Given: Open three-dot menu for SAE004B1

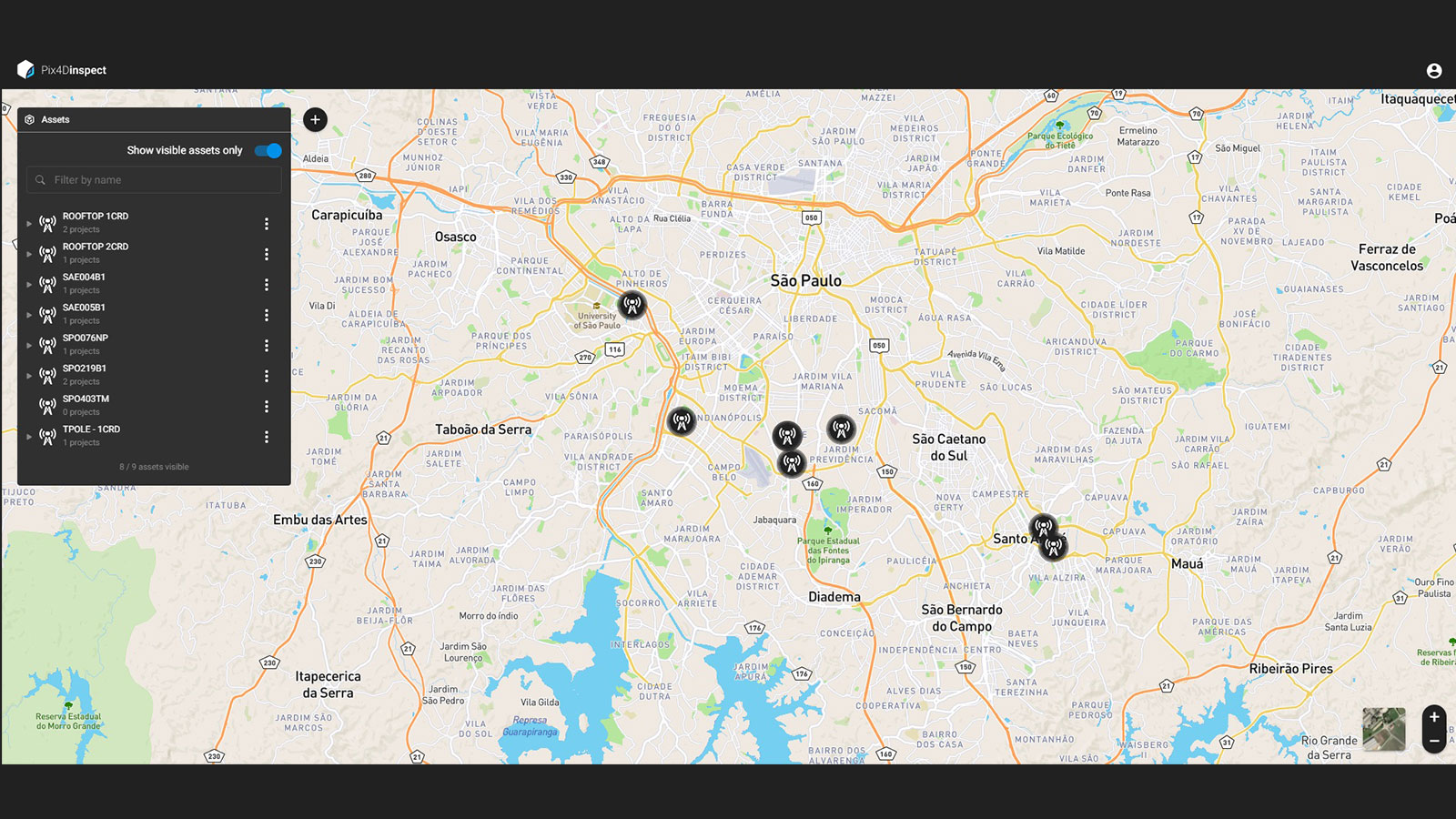Looking at the screenshot, I should coord(267,284).
